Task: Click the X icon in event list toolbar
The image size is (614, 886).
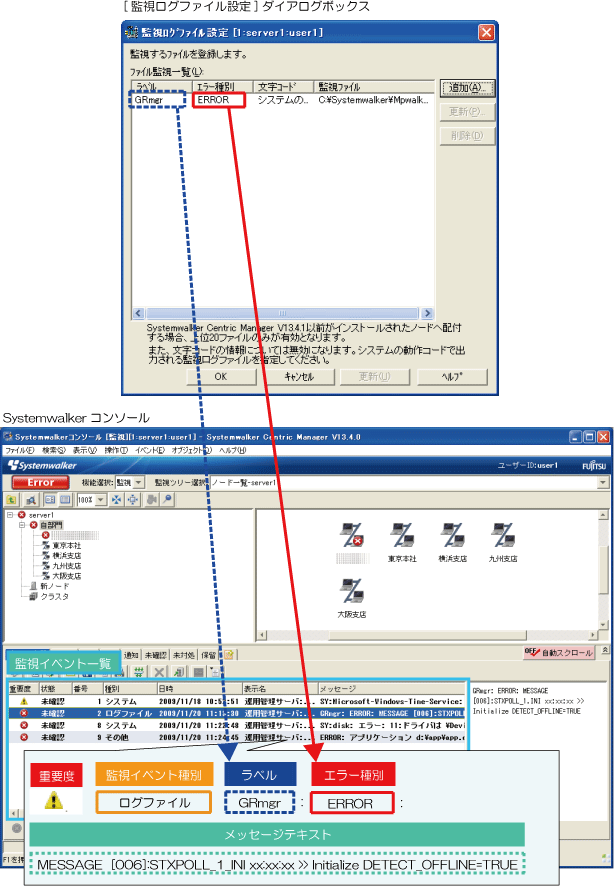Action: coord(159,672)
